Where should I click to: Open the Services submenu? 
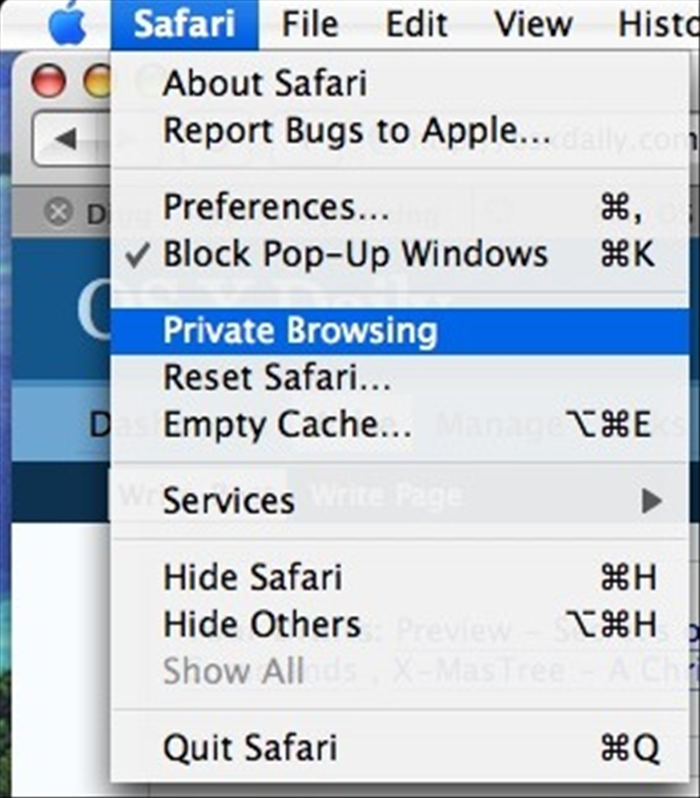[x=400, y=501]
